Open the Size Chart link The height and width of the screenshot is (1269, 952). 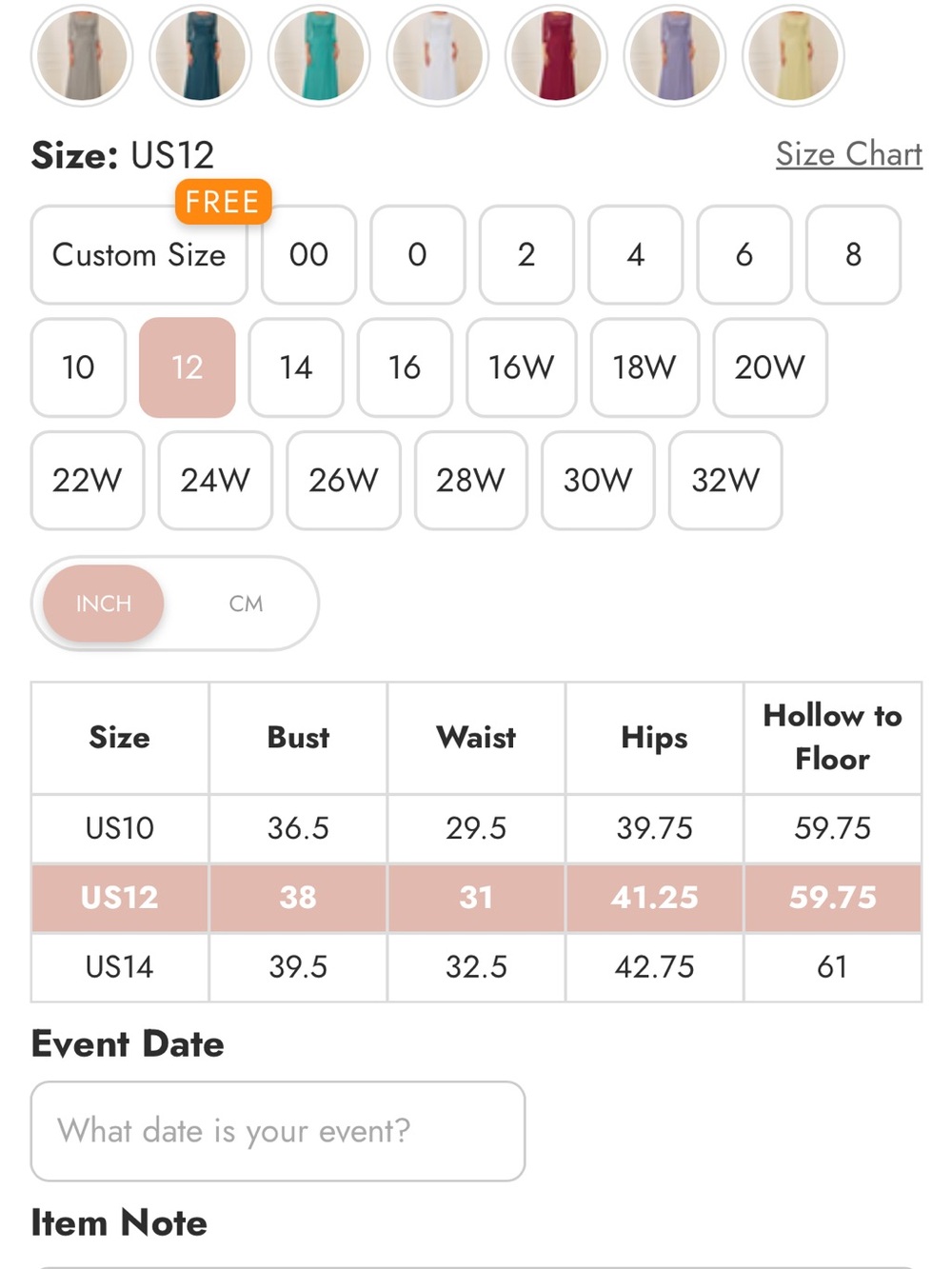tap(849, 153)
